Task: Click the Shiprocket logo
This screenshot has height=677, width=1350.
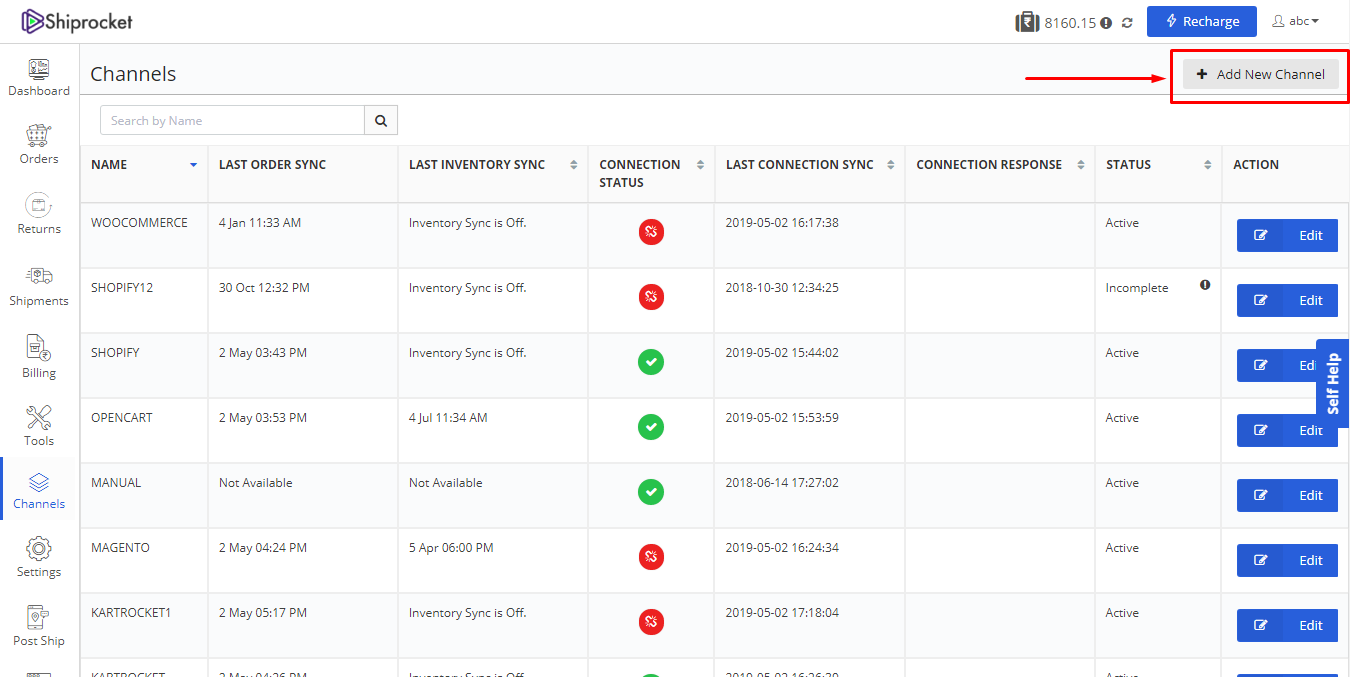Action: pos(77,21)
